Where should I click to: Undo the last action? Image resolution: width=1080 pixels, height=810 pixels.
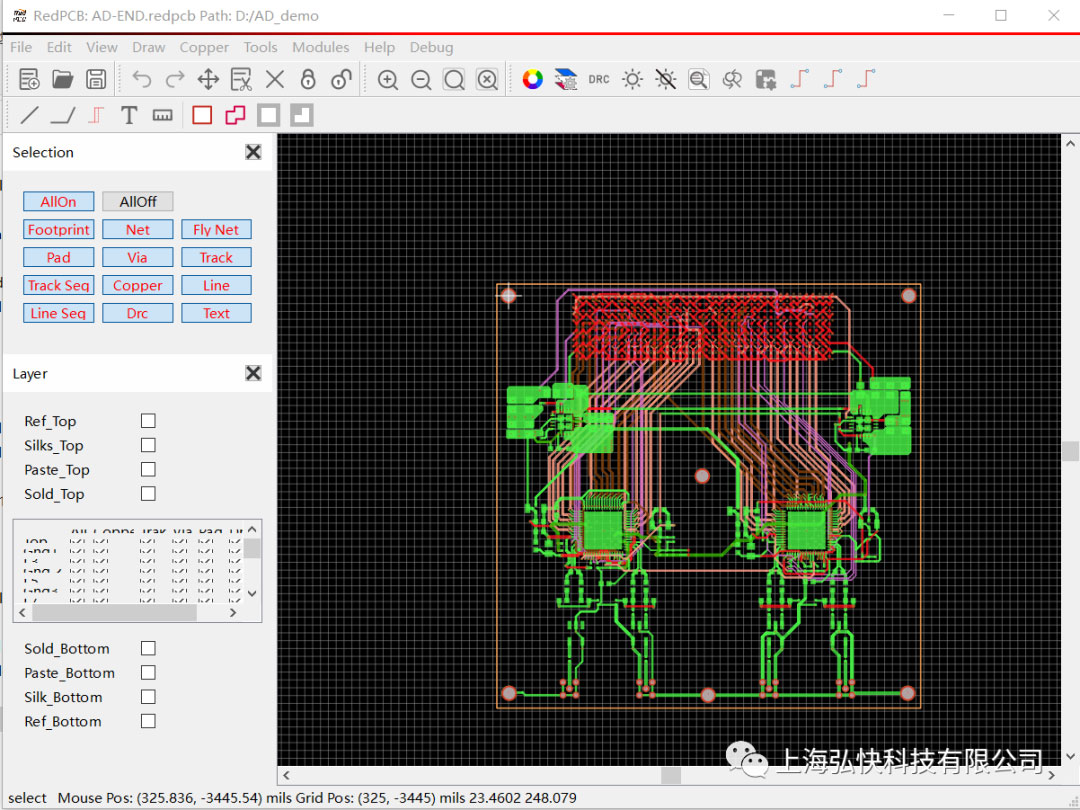(x=142, y=79)
